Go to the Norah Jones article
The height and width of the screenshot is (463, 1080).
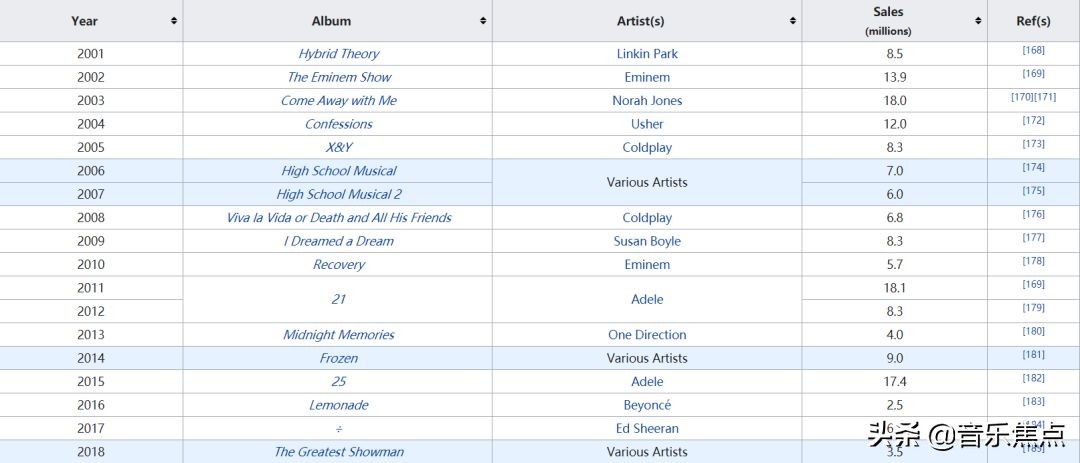pyautogui.click(x=647, y=101)
